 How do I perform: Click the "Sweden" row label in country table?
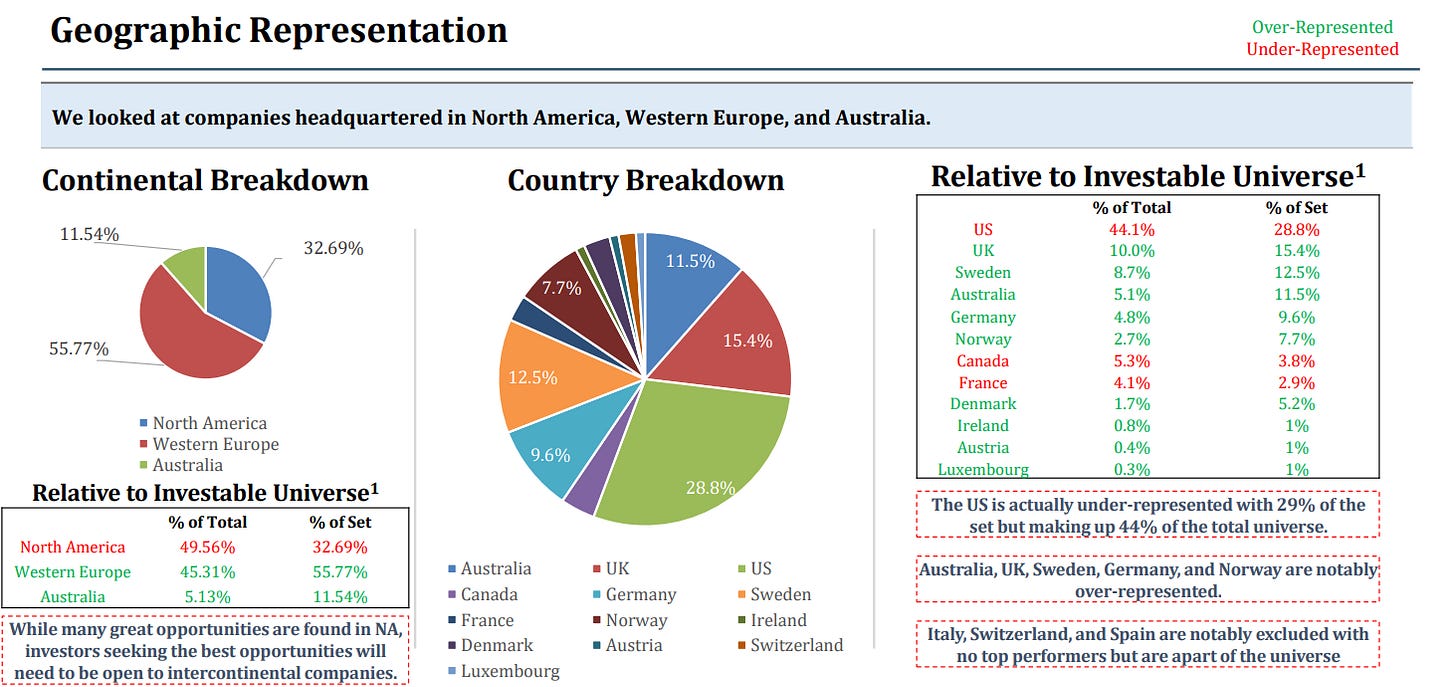click(x=982, y=273)
